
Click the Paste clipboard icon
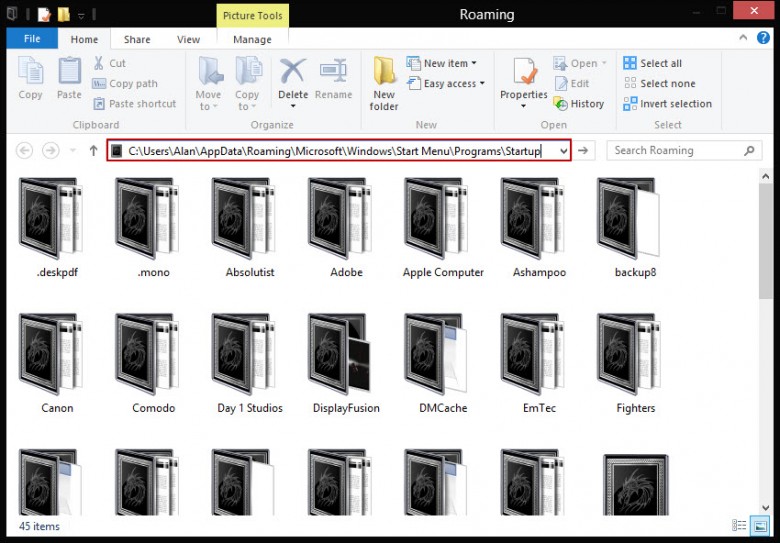tap(69, 70)
